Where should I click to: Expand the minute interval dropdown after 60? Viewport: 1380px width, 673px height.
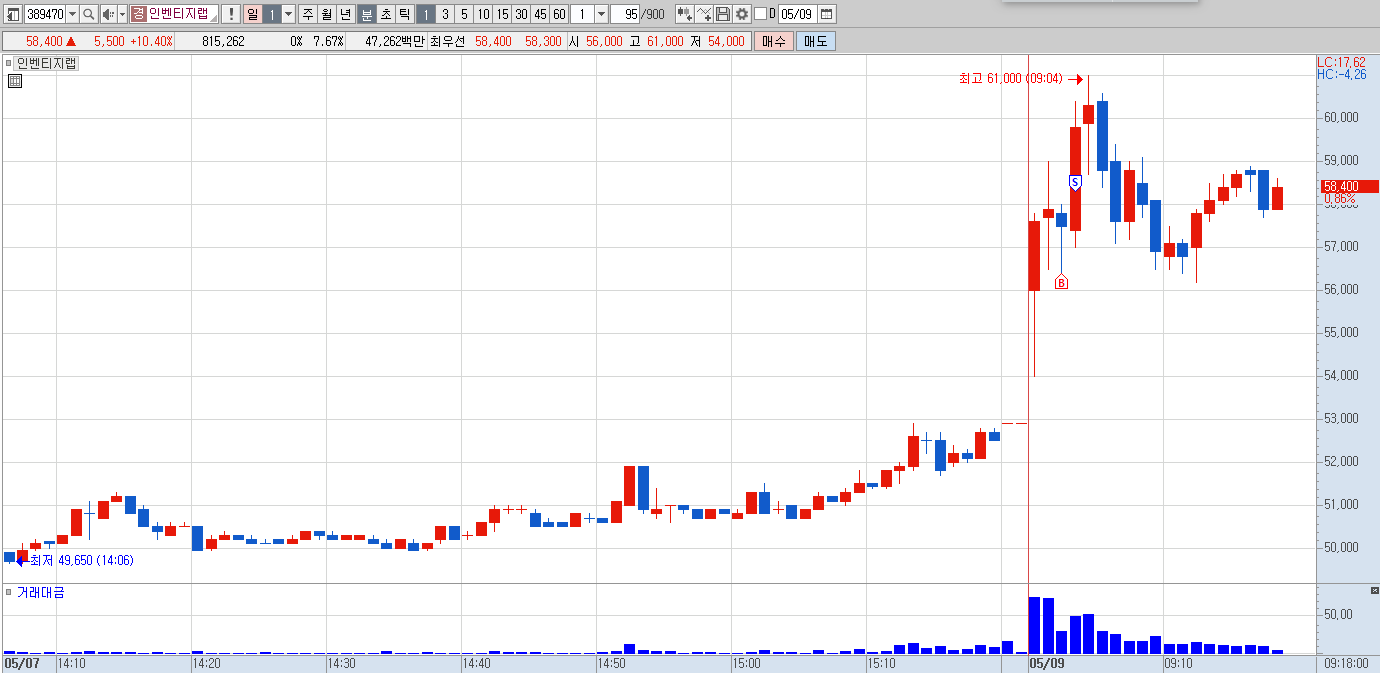[x=601, y=14]
